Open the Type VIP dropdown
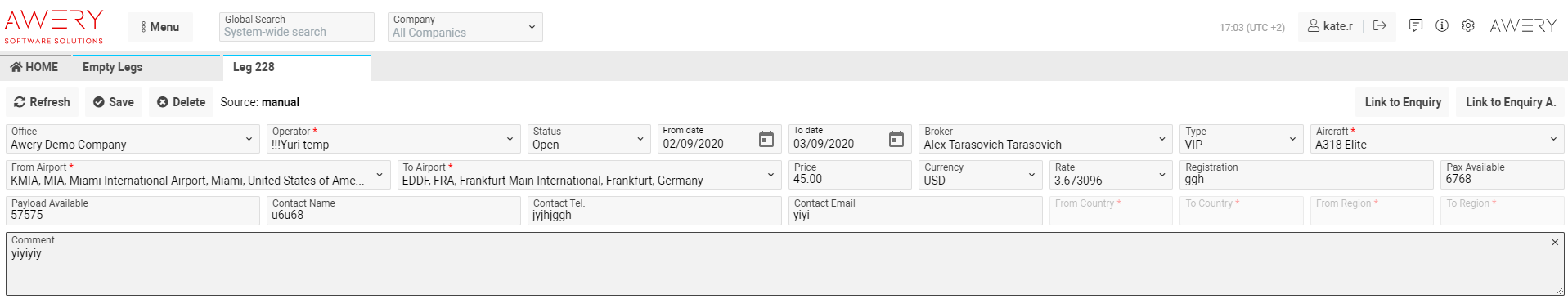The width and height of the screenshot is (1568, 299). 1241,139
